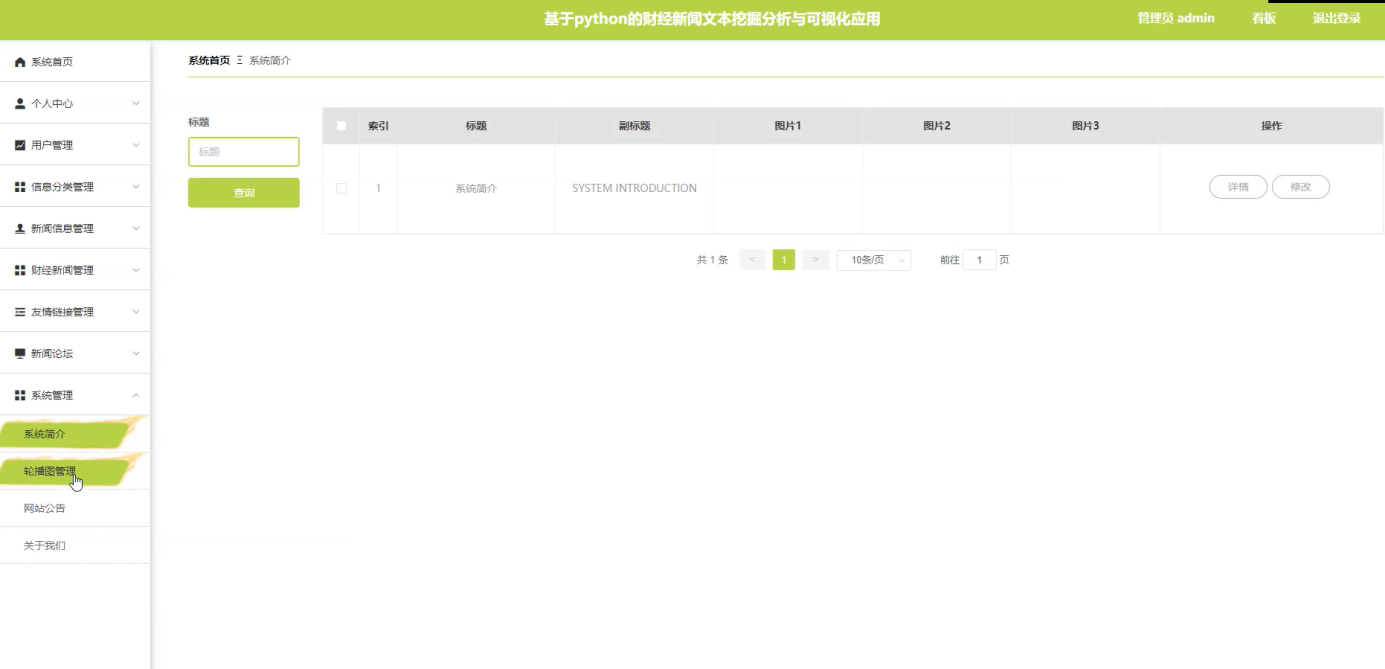Click the grid icon beside 财经新闻管理
Screen dimensions: 1385x669
click(20, 270)
